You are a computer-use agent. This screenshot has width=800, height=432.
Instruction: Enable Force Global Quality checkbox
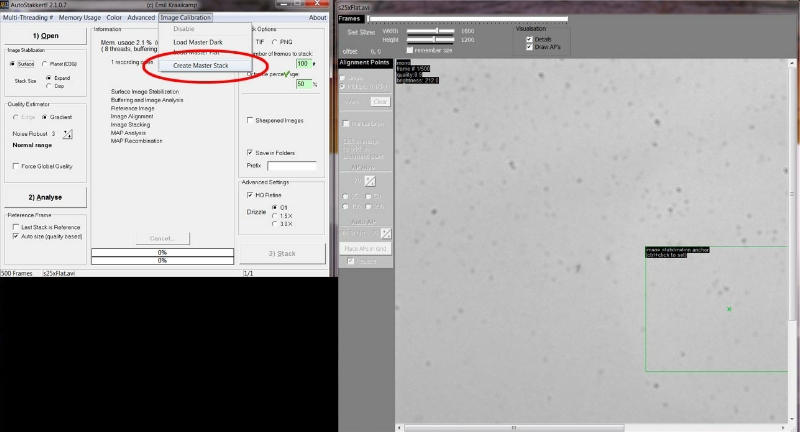(x=15, y=166)
